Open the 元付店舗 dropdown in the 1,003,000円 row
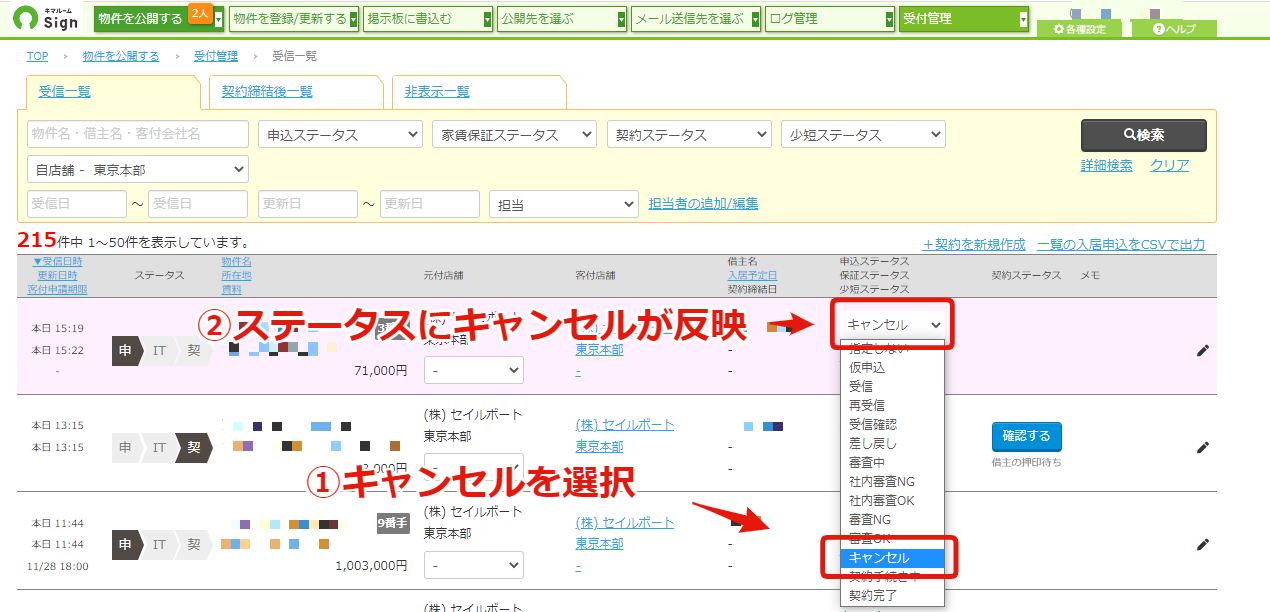Viewport: 1270px width, 612px height. pyautogui.click(x=474, y=565)
